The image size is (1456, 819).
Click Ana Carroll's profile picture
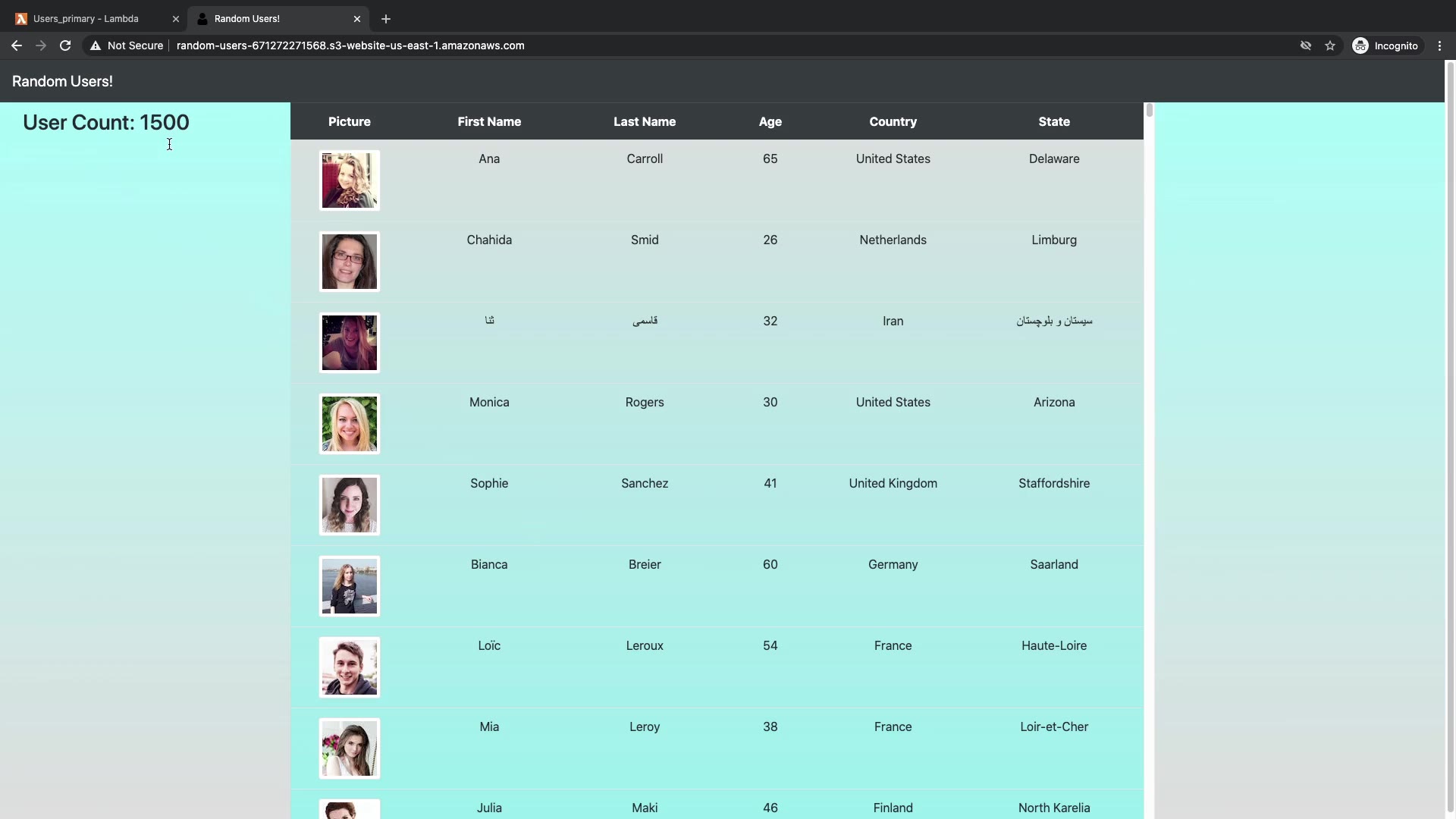click(x=350, y=180)
